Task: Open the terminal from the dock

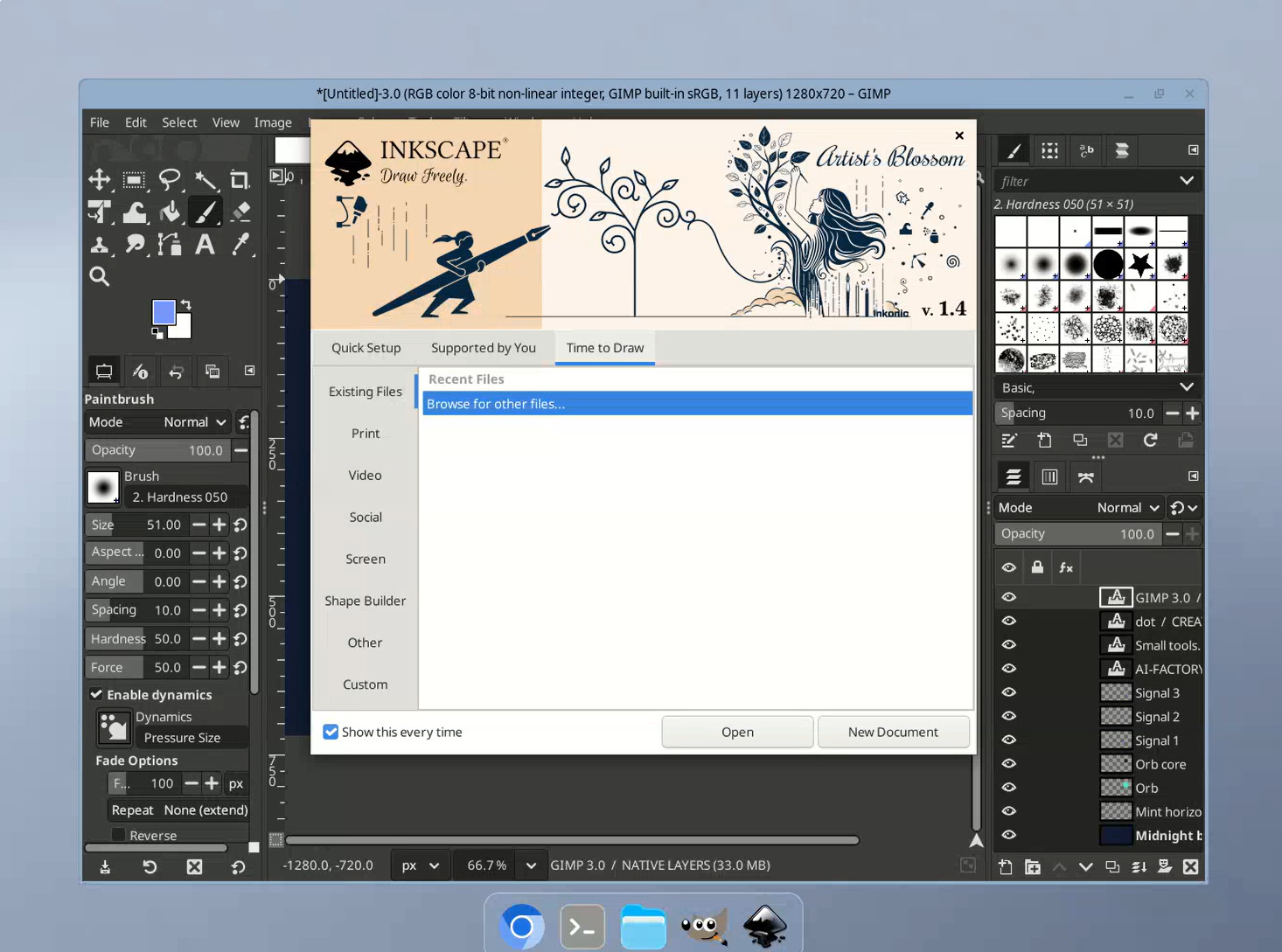Action: coord(582,927)
